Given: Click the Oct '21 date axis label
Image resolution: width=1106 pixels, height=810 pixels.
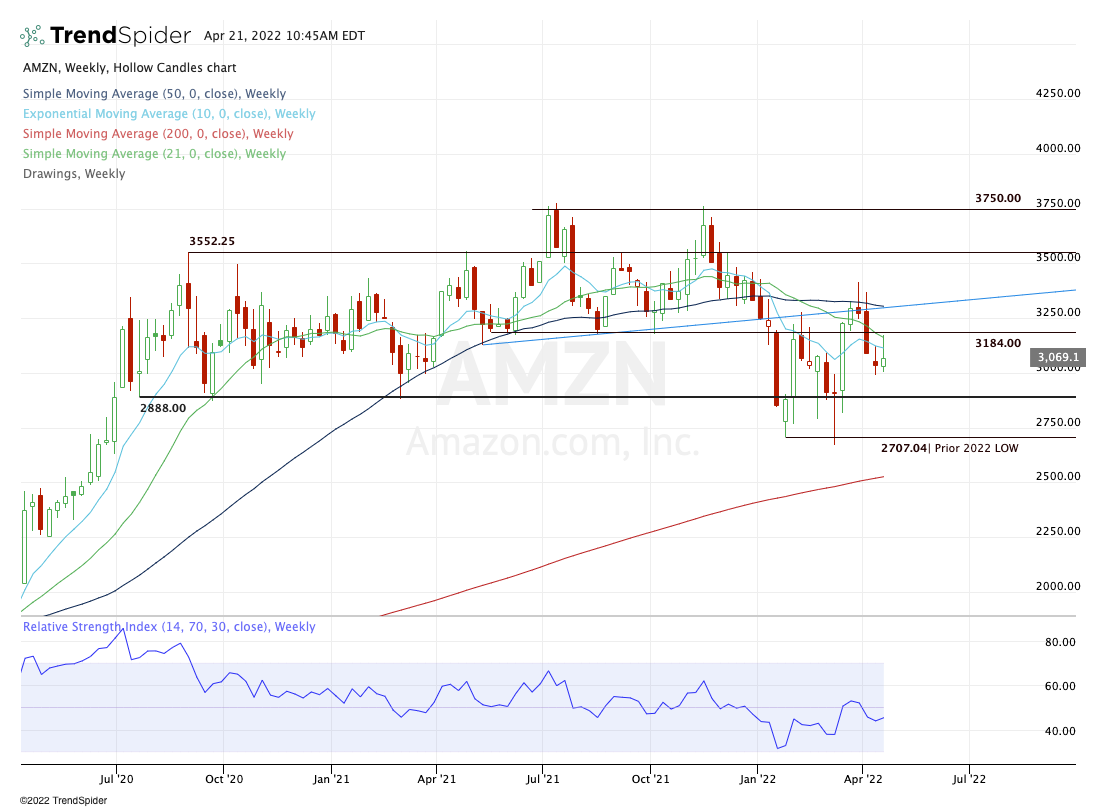Looking at the screenshot, I should pos(650,779).
